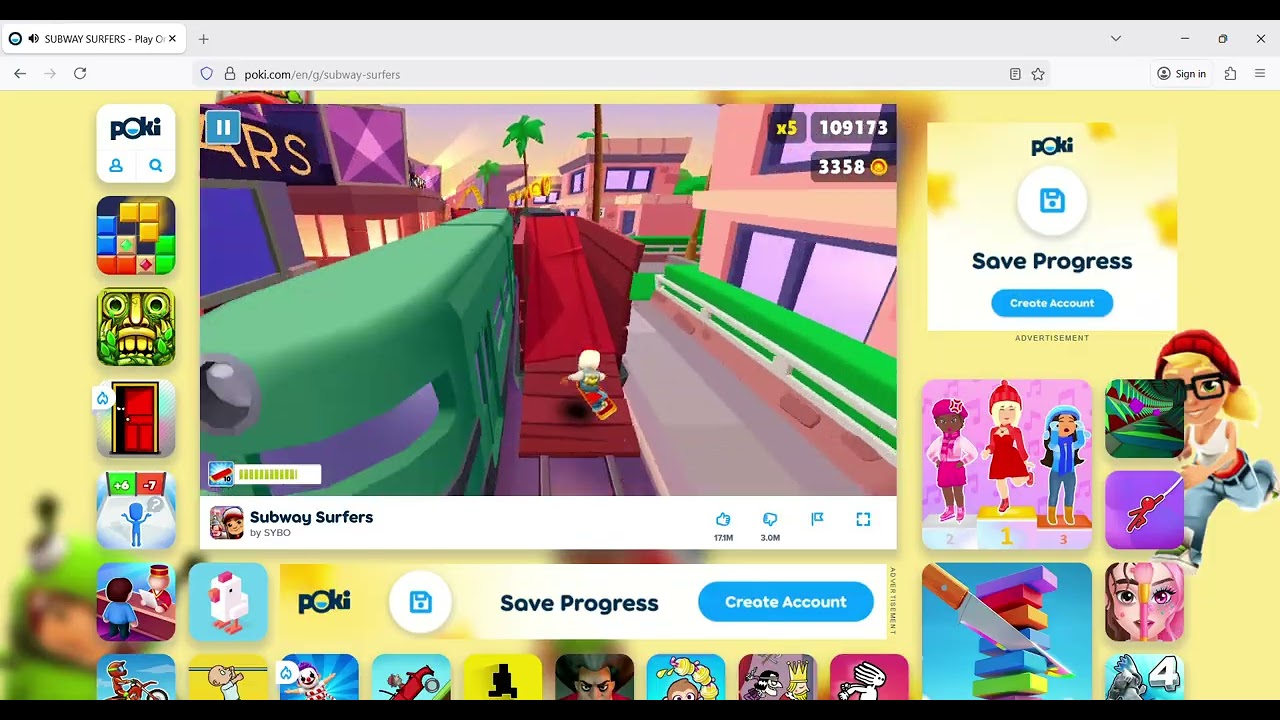
Task: Open the browser extensions puzzle icon
Action: tap(1230, 74)
